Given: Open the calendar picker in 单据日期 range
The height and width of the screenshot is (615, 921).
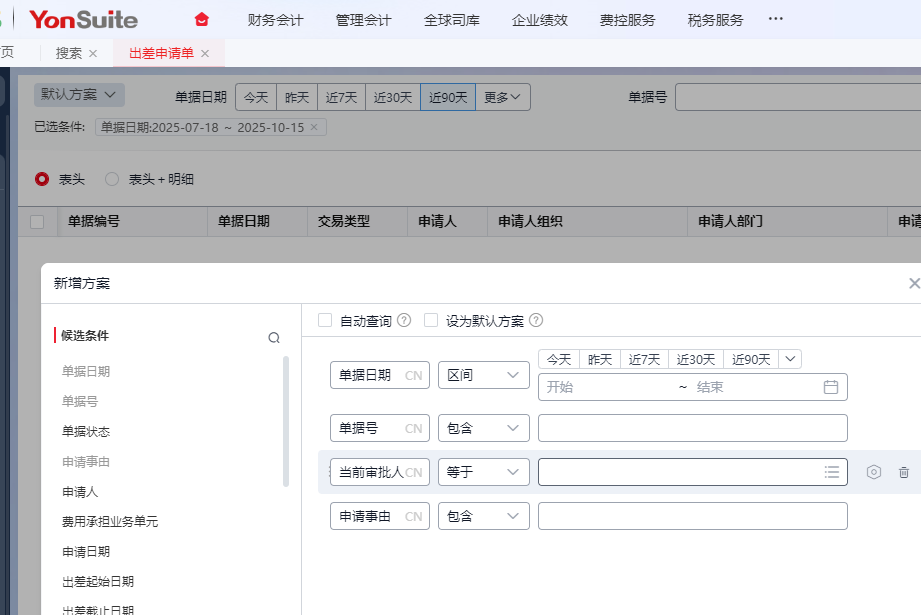Looking at the screenshot, I should coord(830,387).
